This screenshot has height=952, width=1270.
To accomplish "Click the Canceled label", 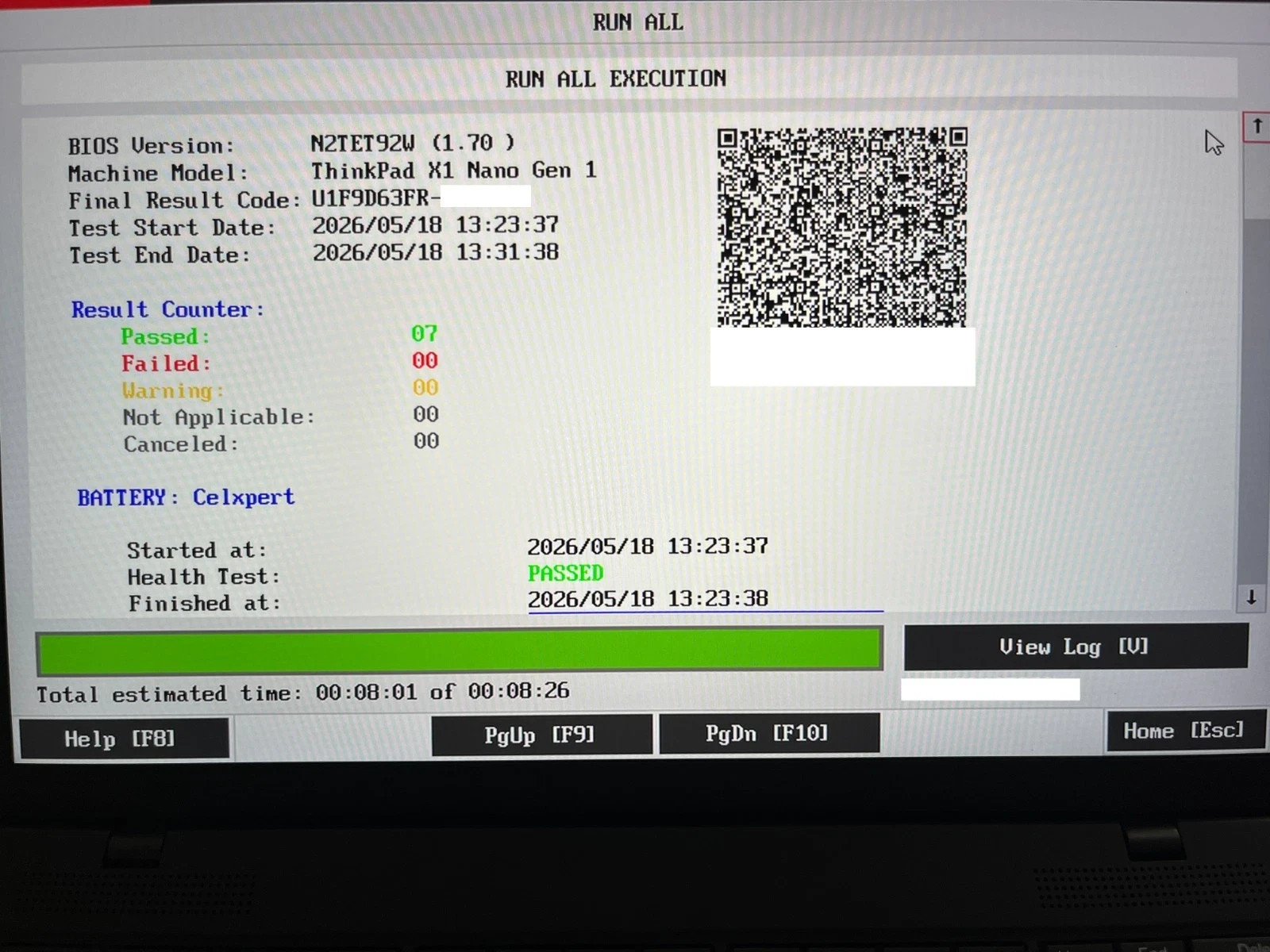I will [x=181, y=444].
